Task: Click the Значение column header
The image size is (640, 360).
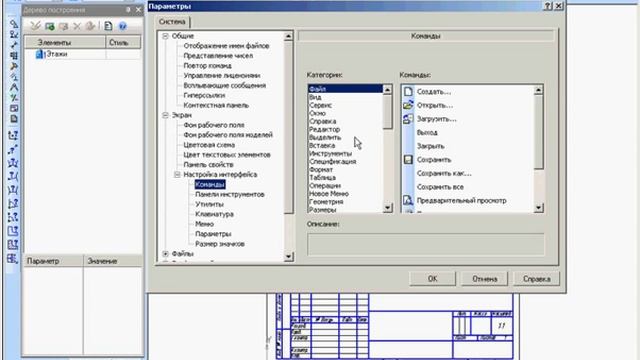Action: click(113, 261)
